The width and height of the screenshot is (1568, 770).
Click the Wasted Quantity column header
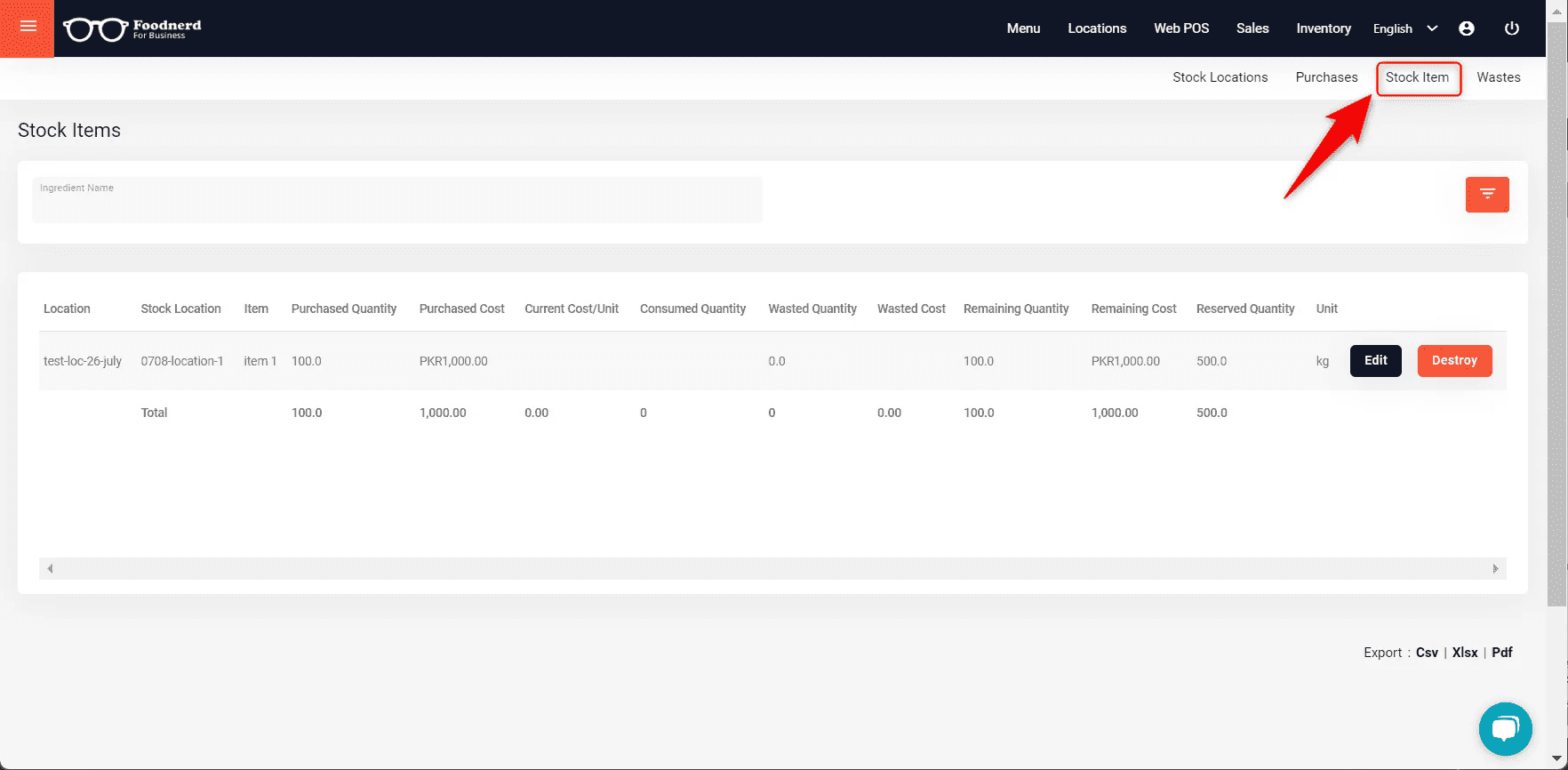click(812, 309)
